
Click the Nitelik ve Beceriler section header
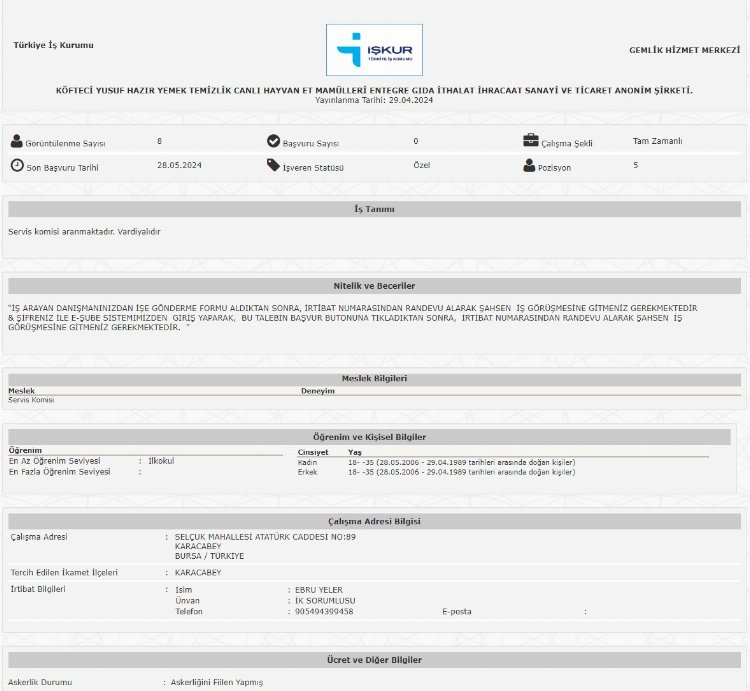[374, 285]
